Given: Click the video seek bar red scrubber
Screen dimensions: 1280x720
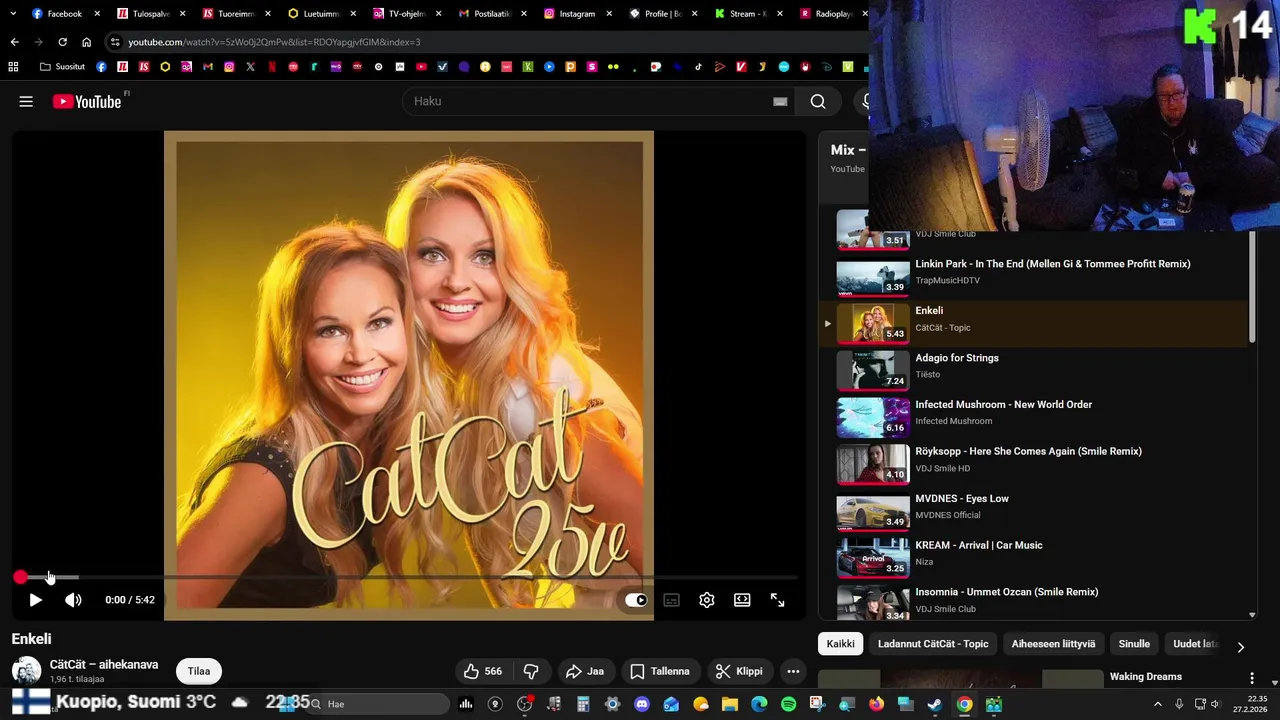Looking at the screenshot, I should click(20, 577).
